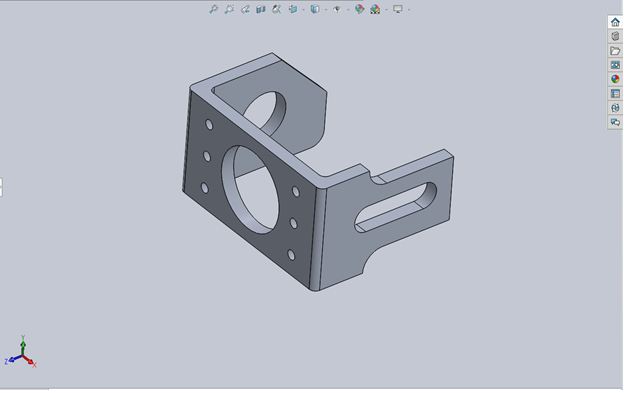Image resolution: width=624 pixels, height=393 pixels.
Task: Open the SolidWorks Resources home tab
Action: click(615, 22)
